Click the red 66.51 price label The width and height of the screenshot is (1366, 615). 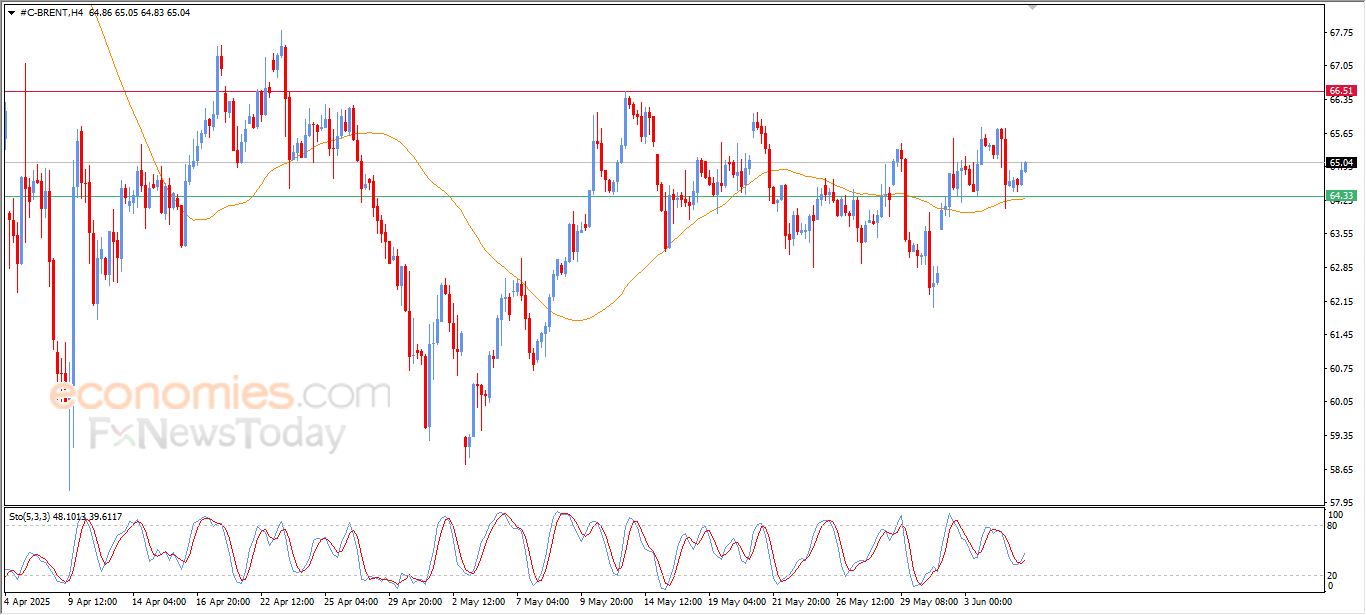click(1341, 91)
